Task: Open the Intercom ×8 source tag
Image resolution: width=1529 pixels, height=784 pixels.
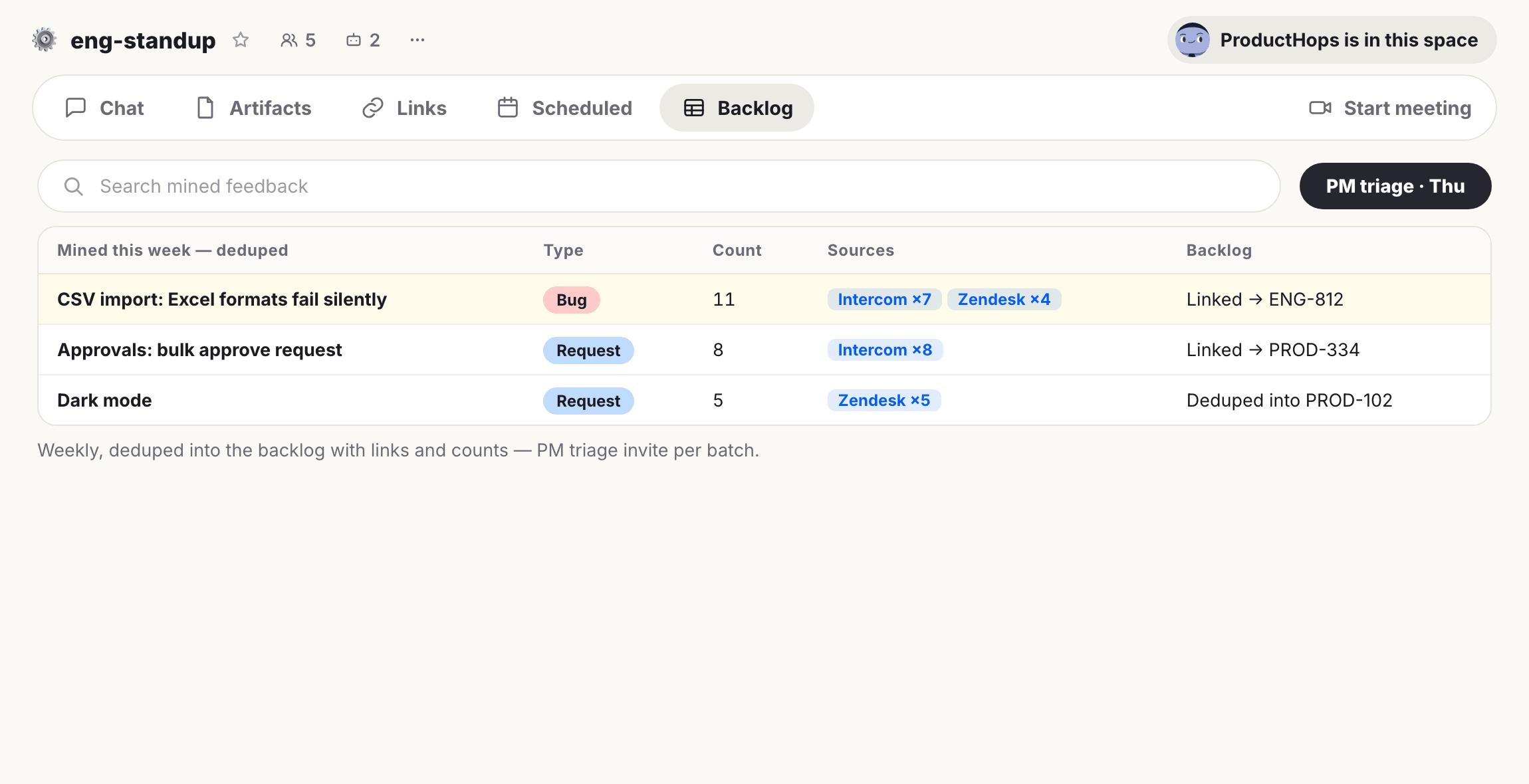Action: point(885,349)
